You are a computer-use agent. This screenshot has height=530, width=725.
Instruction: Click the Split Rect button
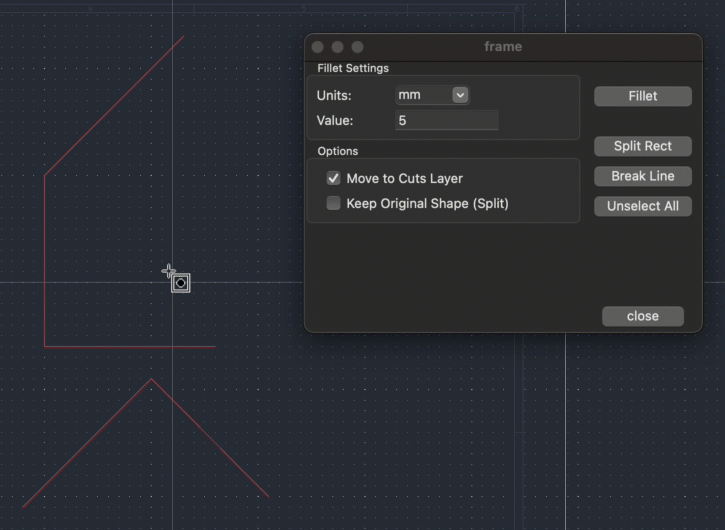tap(643, 146)
